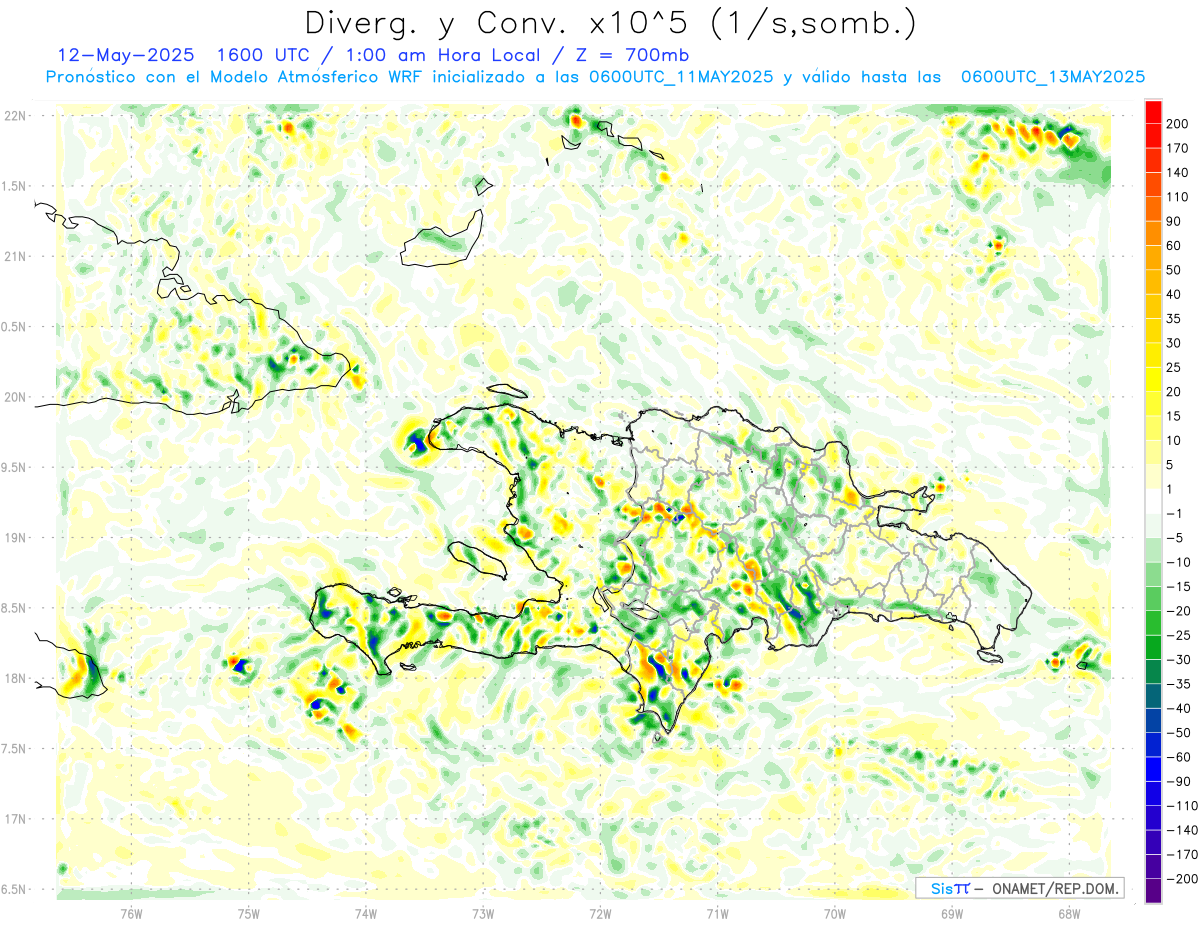The image size is (1200, 927).
Task: Click the 'SisTT - ONAMET/REP.DOM.' label box
Action: 1019,888
